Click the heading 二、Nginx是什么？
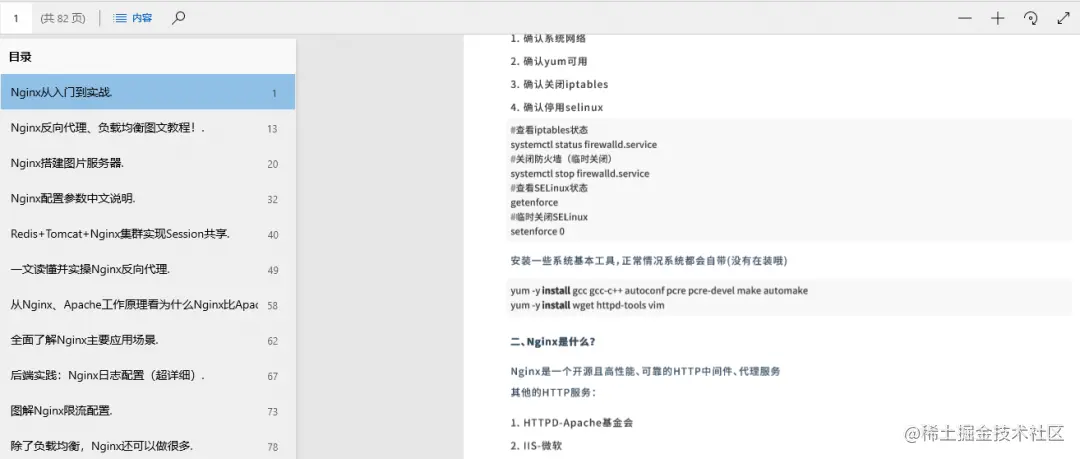 point(553,342)
